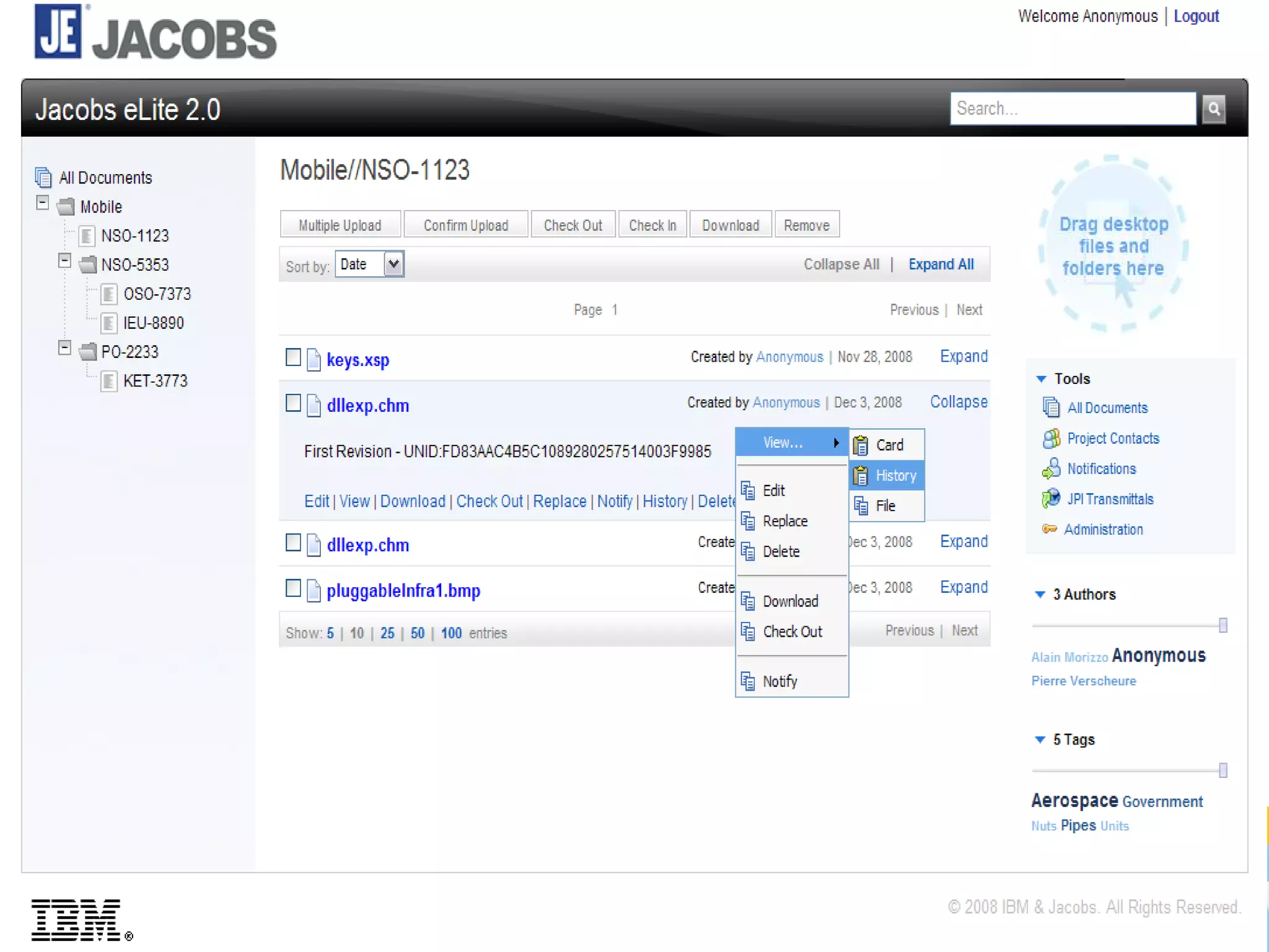Collapse the Mobile tree node

[x=42, y=203]
